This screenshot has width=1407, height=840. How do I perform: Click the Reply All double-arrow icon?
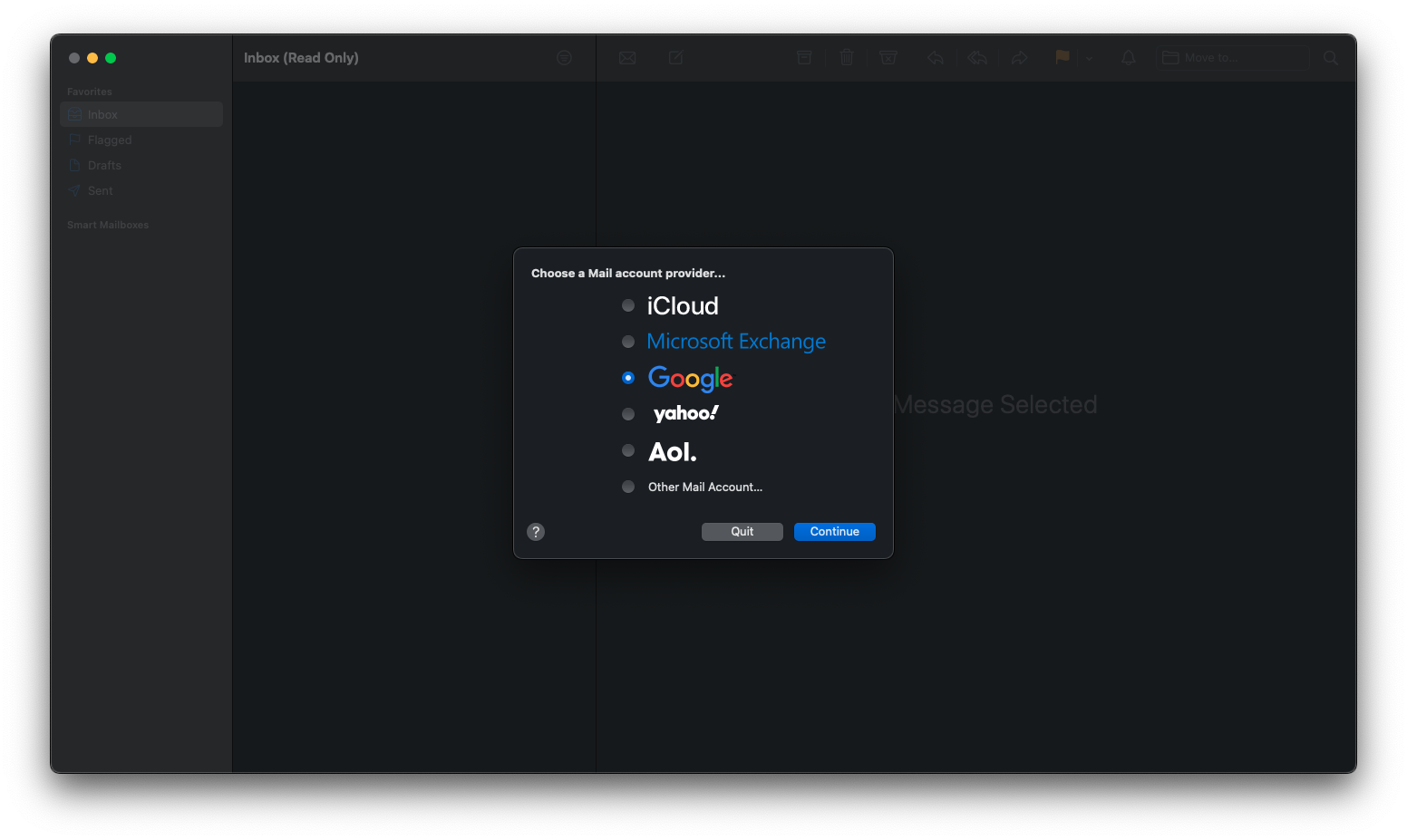(977, 58)
